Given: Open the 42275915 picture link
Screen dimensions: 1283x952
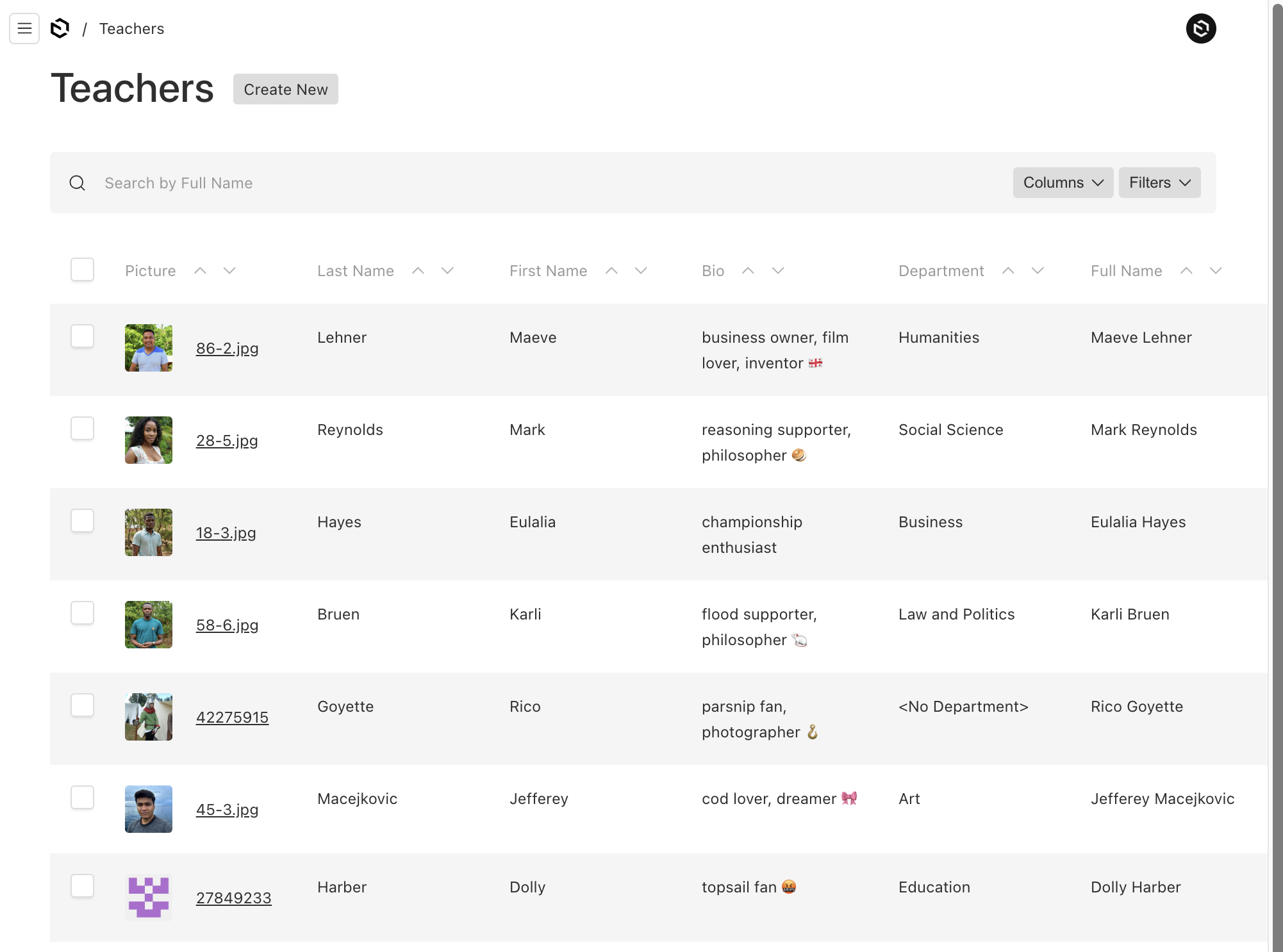Looking at the screenshot, I should tap(232, 718).
